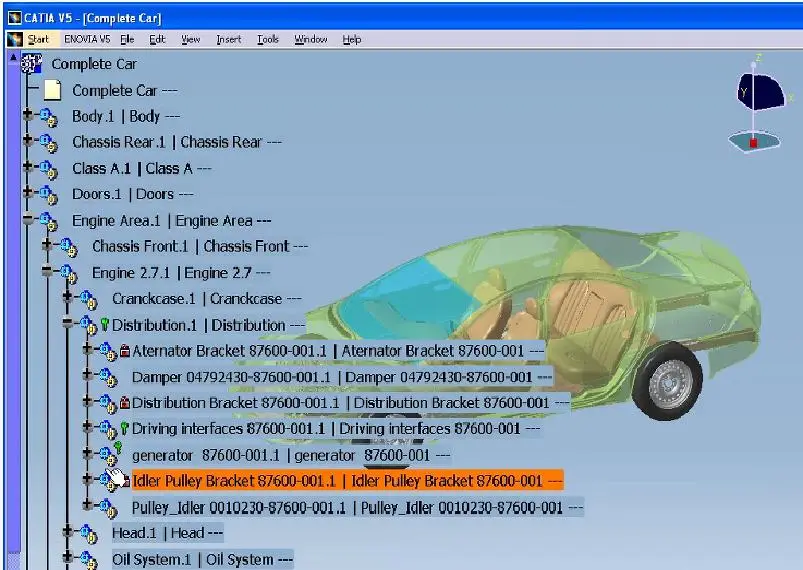Click the Oil System.1 product gear icon
This screenshot has height=570, width=803.
pos(89,560)
